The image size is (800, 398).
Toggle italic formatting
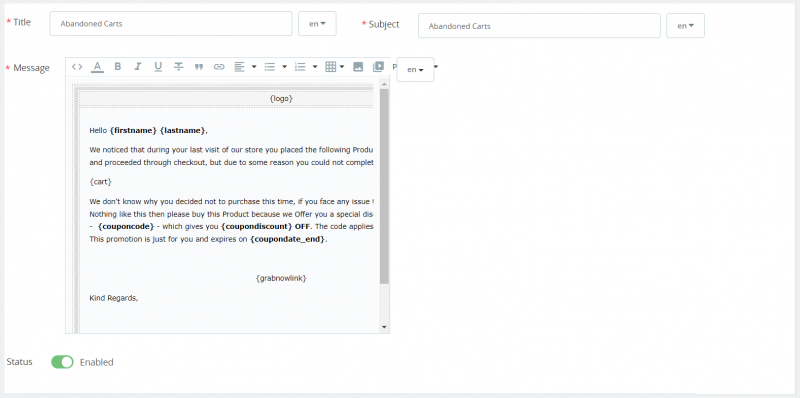(138, 67)
